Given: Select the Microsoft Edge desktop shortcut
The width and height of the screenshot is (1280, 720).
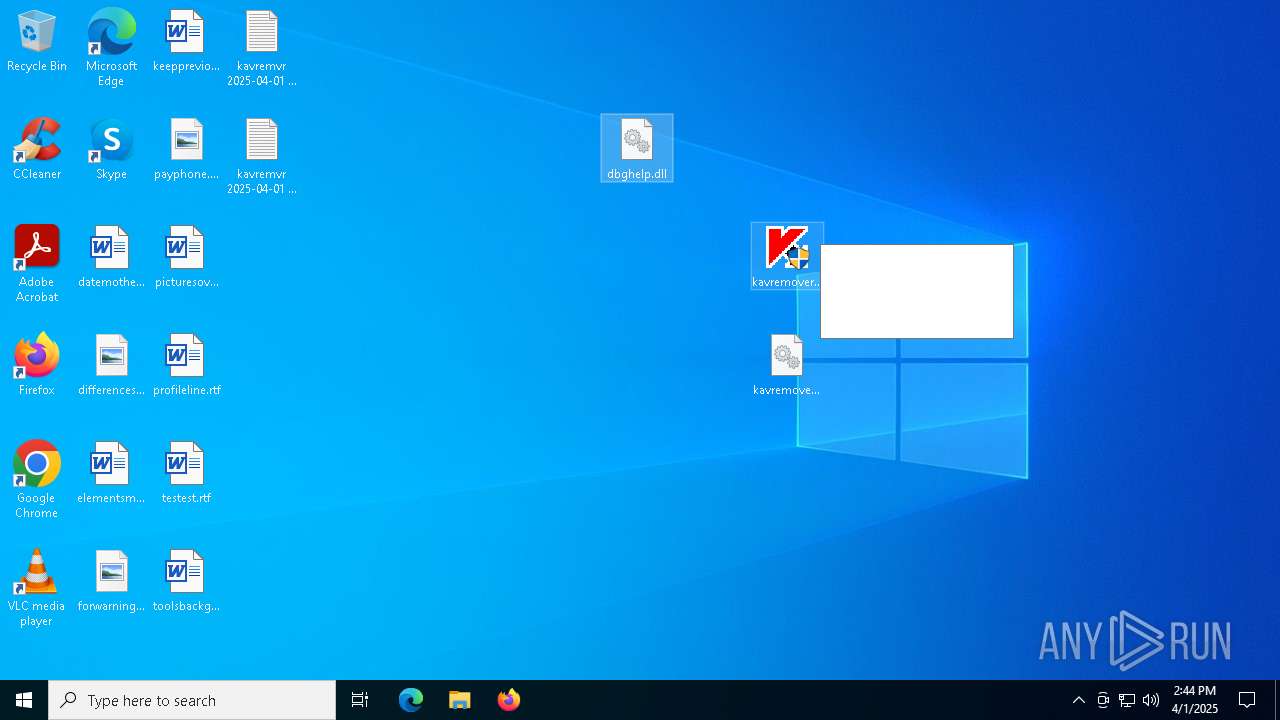Looking at the screenshot, I should pos(111,47).
